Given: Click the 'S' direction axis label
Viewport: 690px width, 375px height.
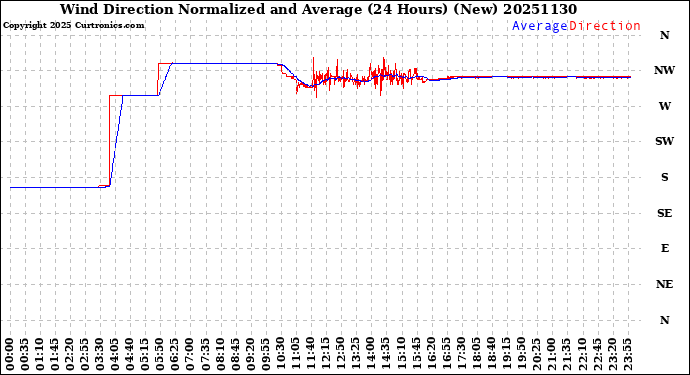Looking at the screenshot, I should pos(664,177).
